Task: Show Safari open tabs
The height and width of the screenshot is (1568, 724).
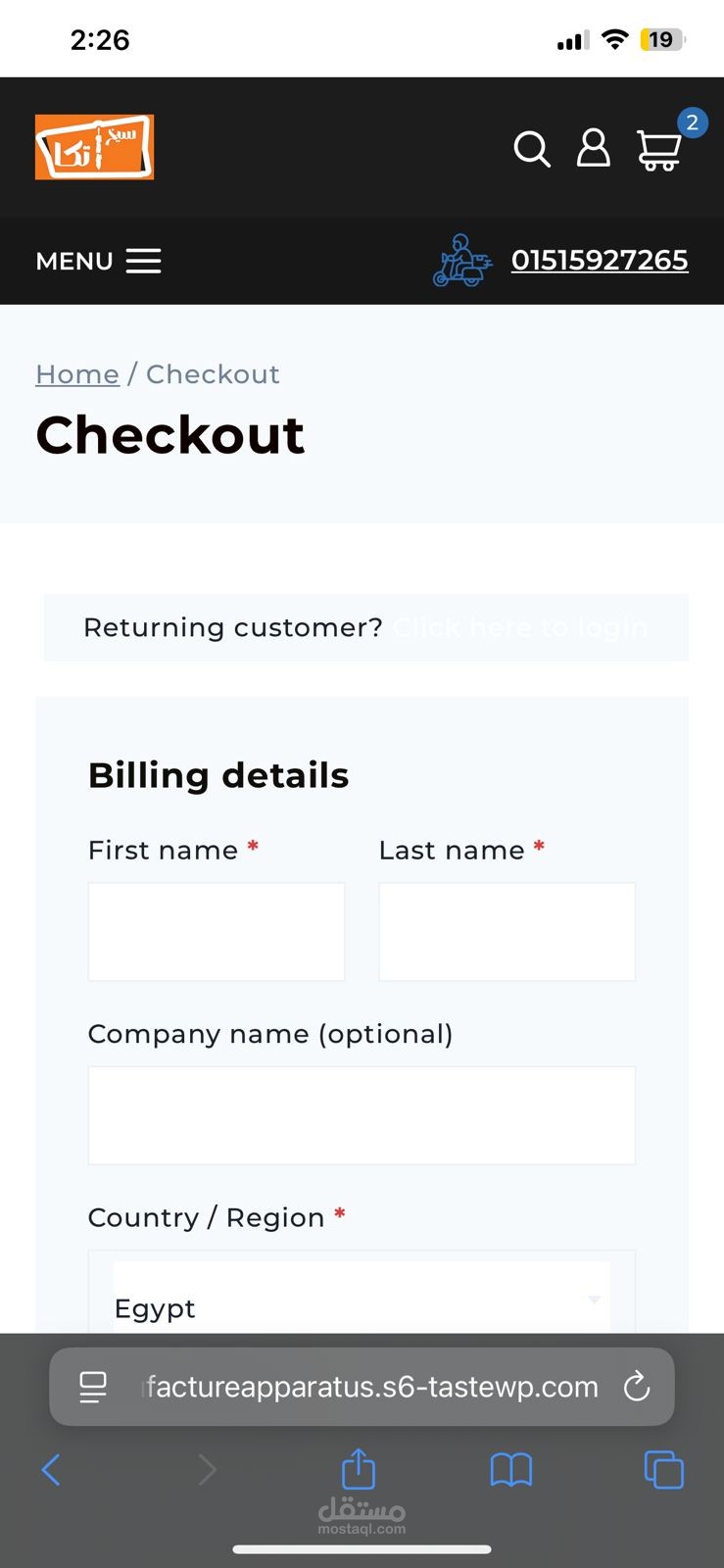Action: pos(663,1469)
